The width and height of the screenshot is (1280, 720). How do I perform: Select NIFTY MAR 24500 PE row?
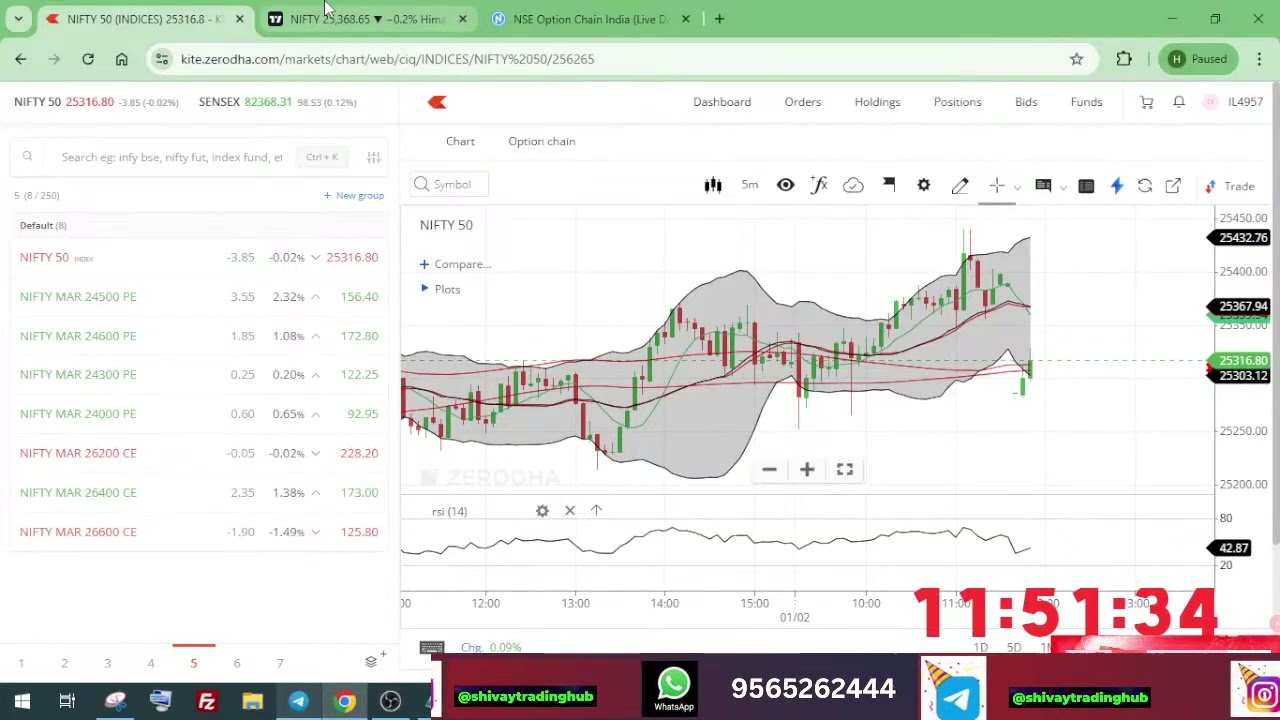pos(198,296)
